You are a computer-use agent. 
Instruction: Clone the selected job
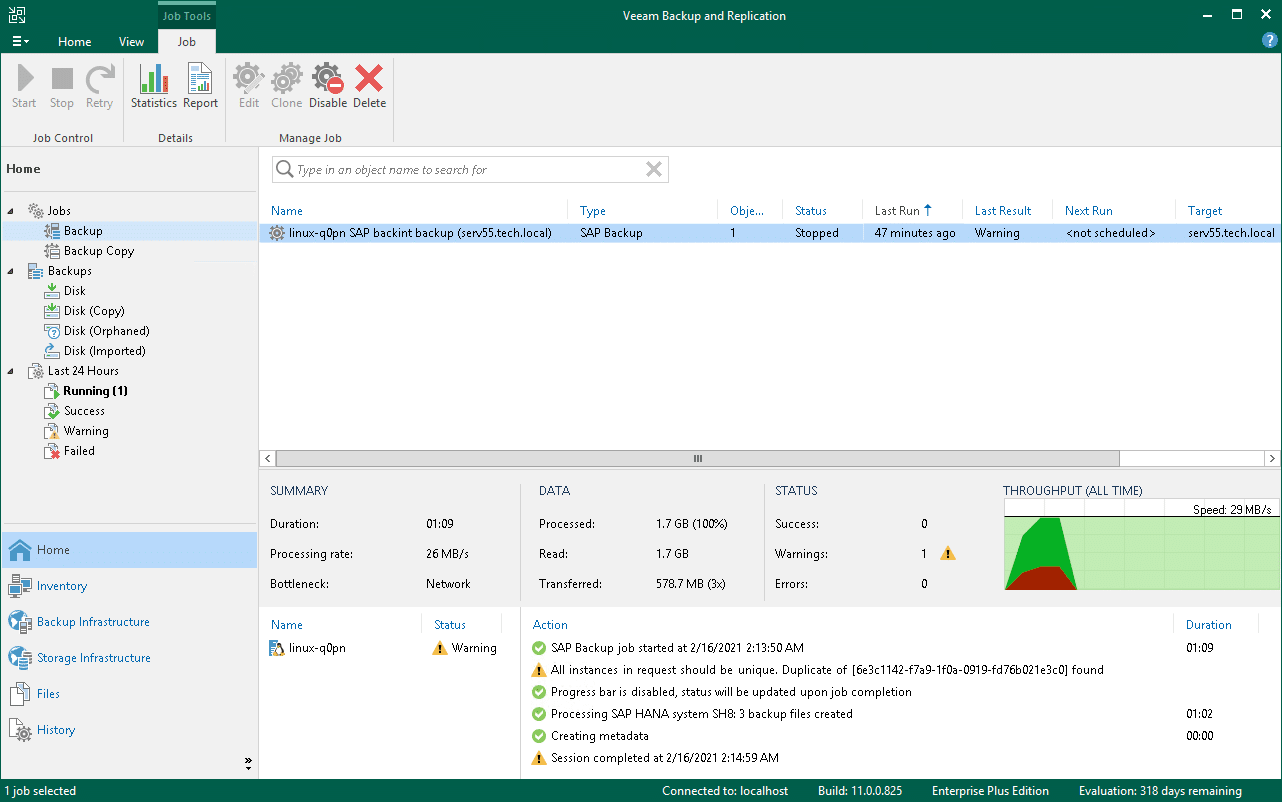[x=286, y=87]
